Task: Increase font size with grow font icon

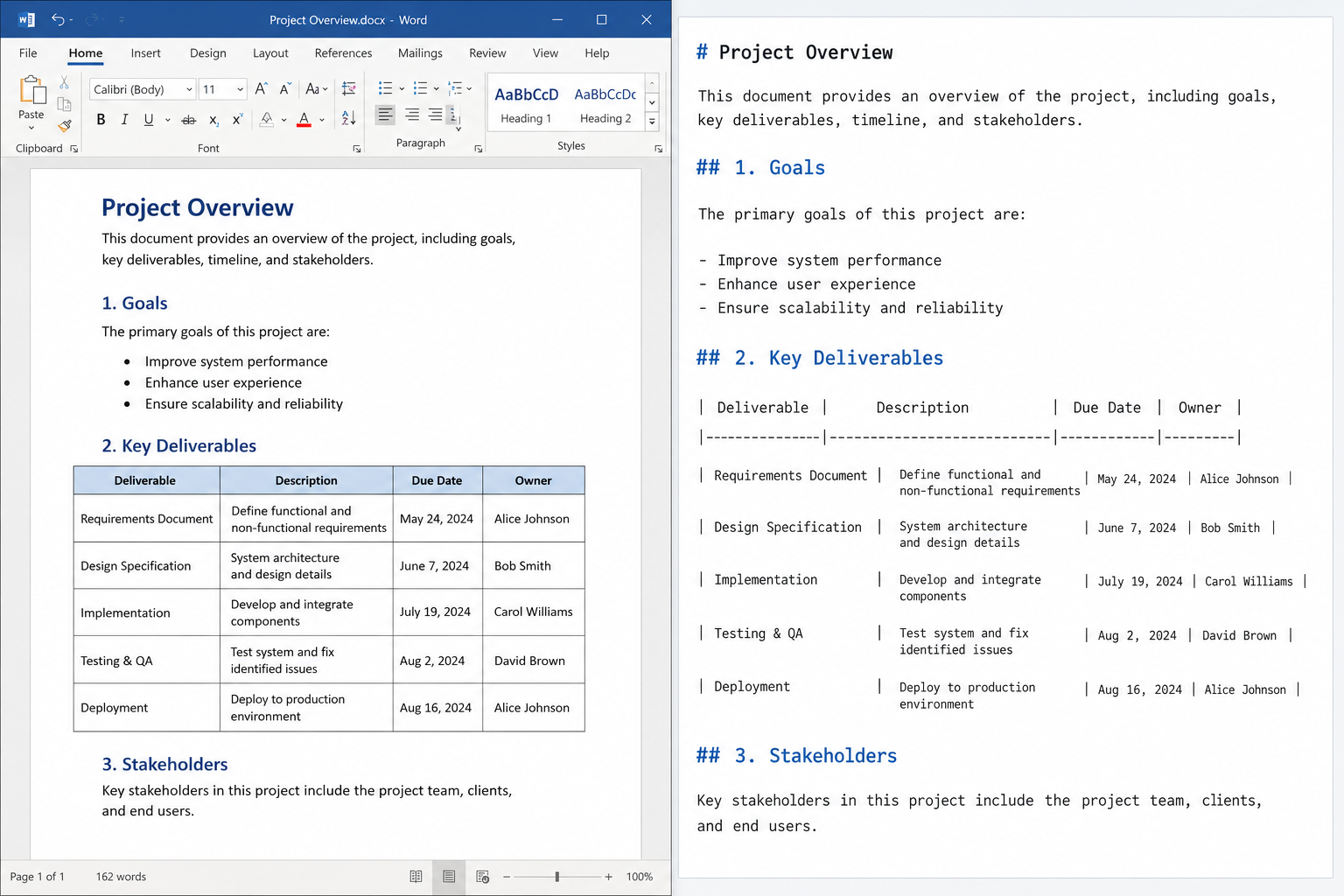Action: [261, 89]
